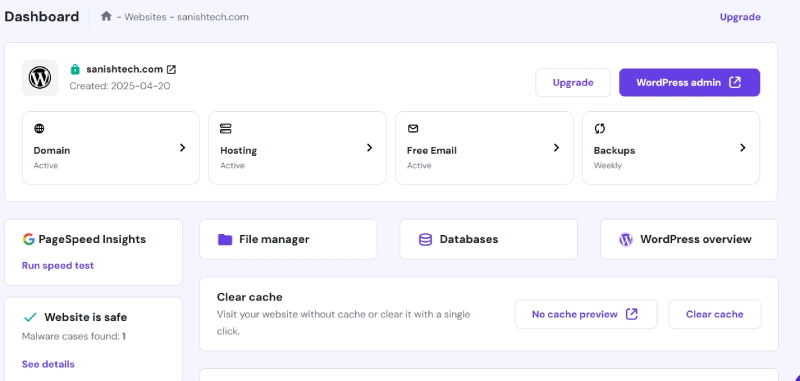
Task: Click the Domain label
Action: tap(52, 150)
